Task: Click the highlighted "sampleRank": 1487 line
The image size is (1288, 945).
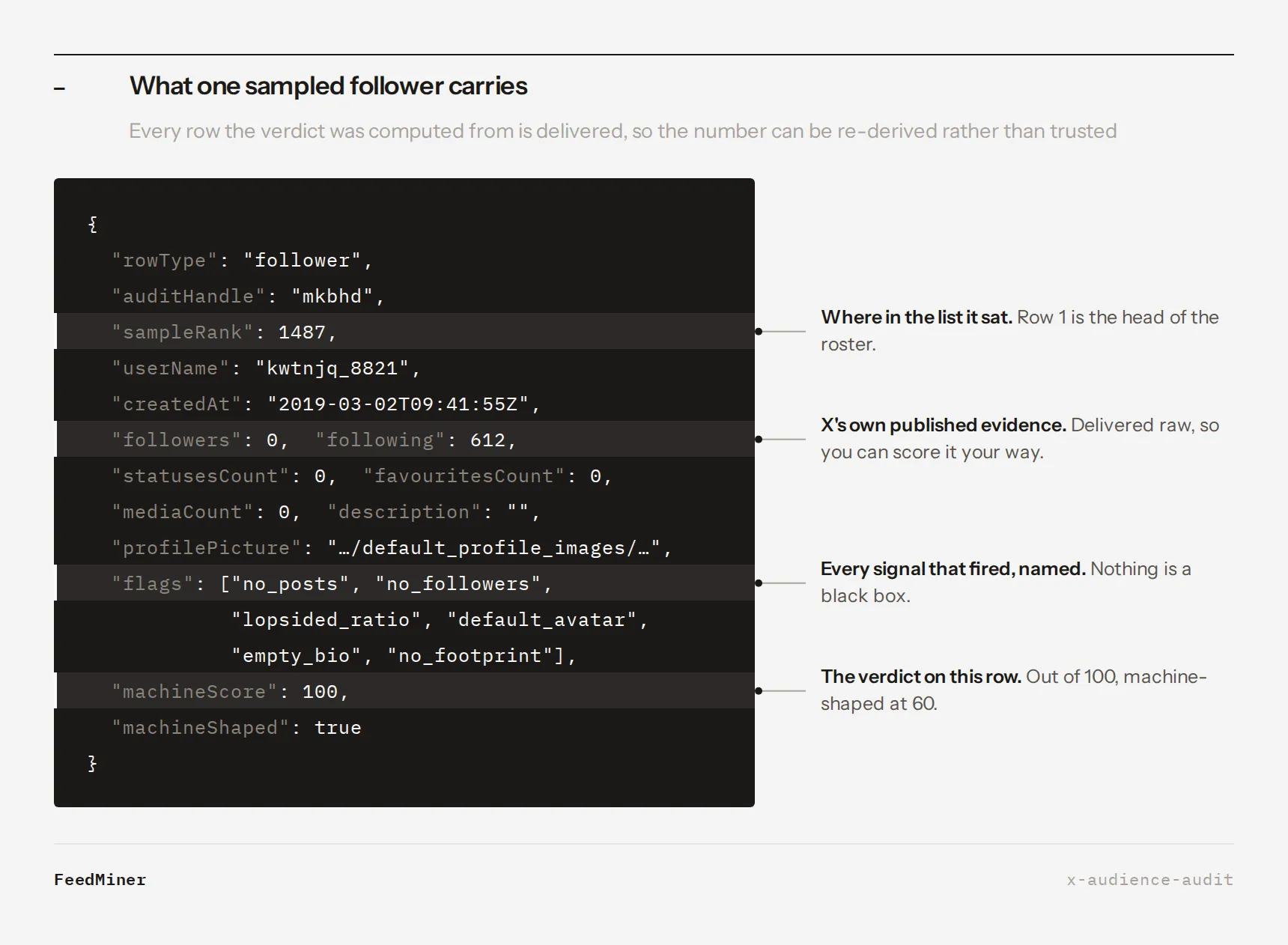Action: click(x=405, y=331)
